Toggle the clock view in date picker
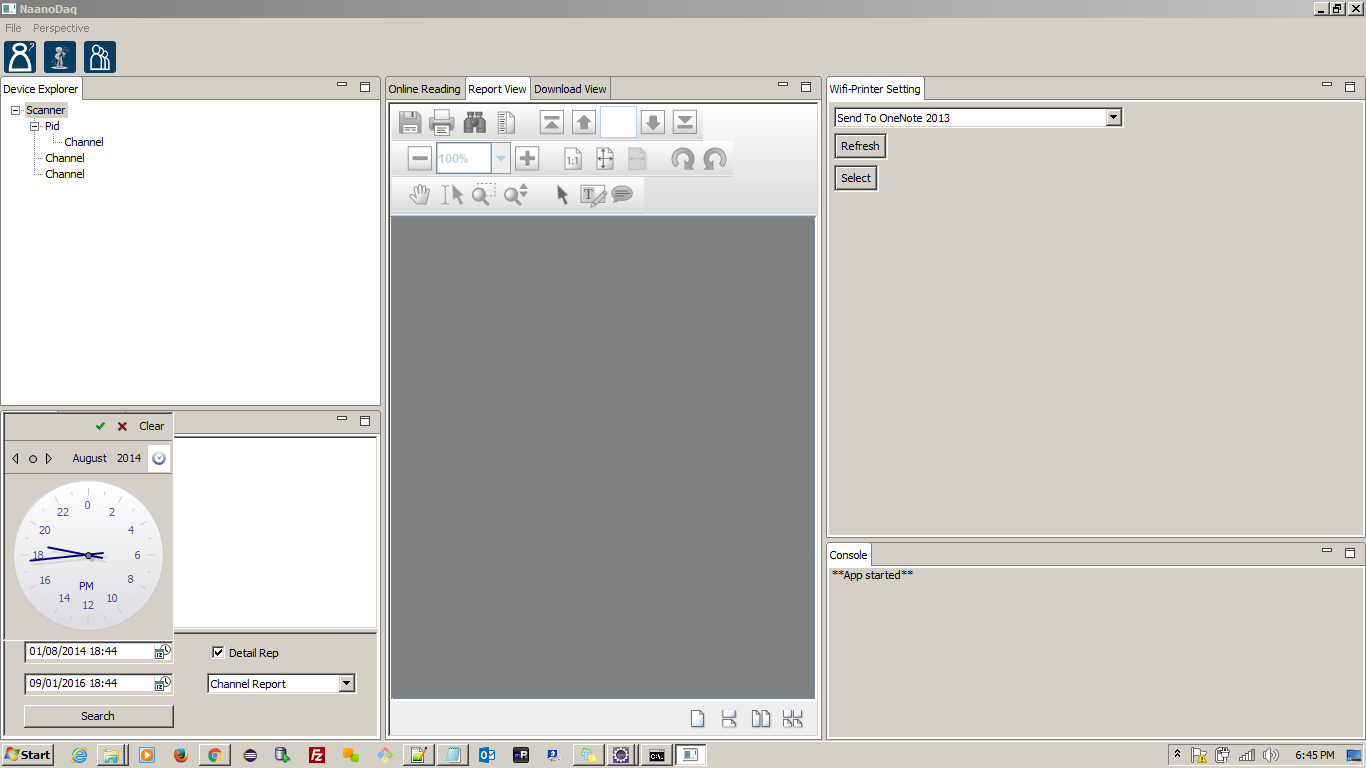The image size is (1366, 768). [x=159, y=458]
